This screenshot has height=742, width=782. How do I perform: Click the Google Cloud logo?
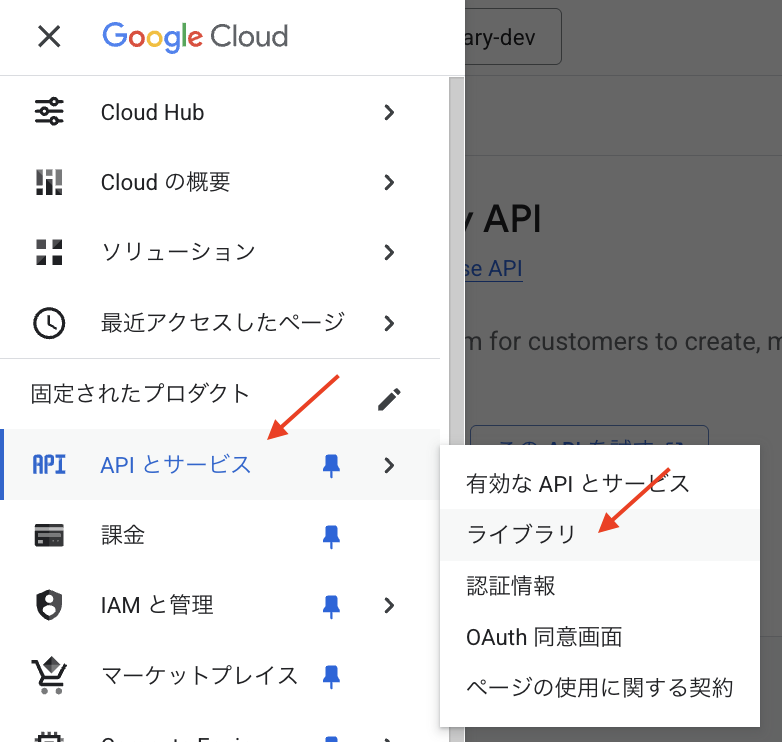[195, 37]
